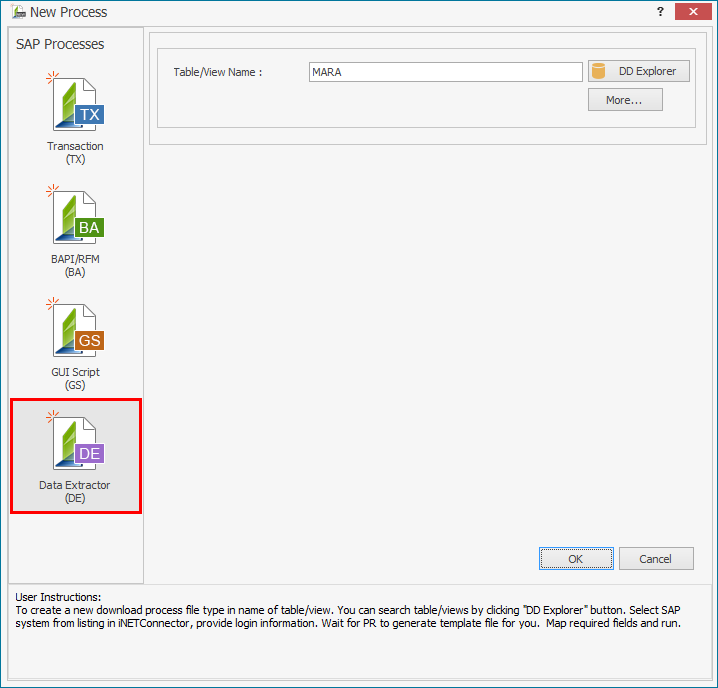Pick the Data Extractor (DE) icon
The width and height of the screenshot is (718, 688).
click(77, 443)
